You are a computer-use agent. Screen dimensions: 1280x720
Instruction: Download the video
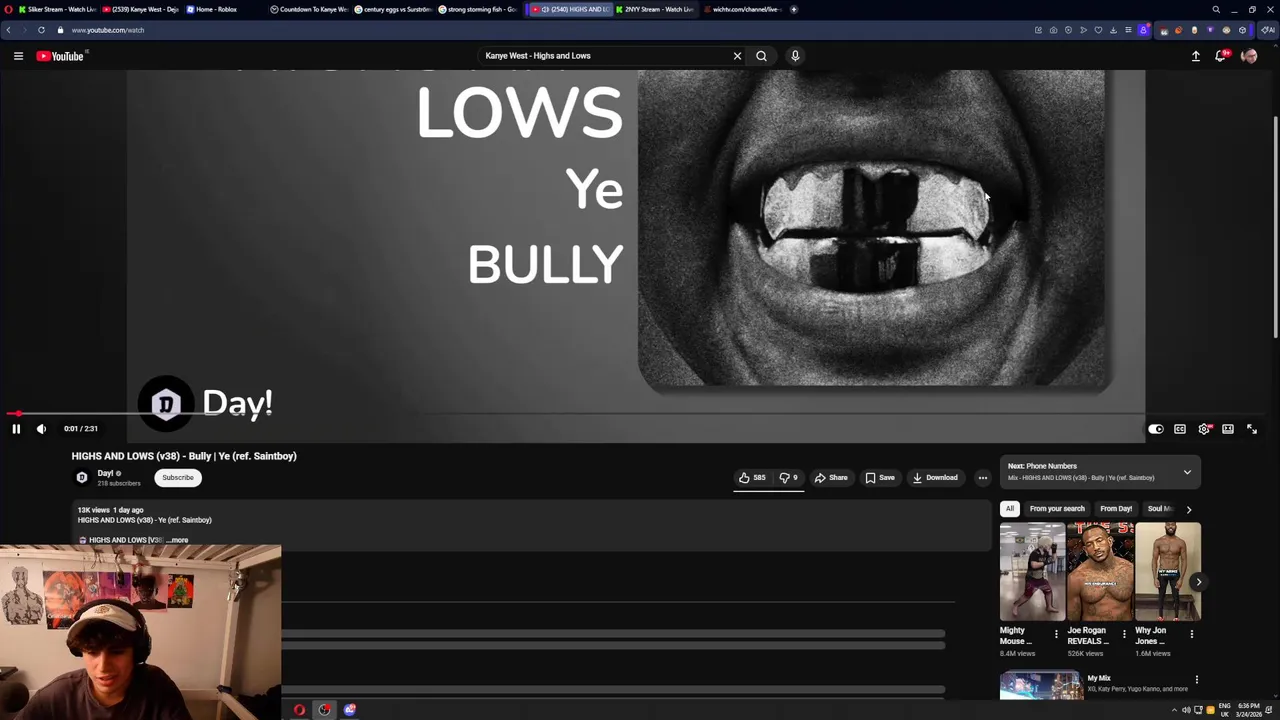(x=935, y=478)
